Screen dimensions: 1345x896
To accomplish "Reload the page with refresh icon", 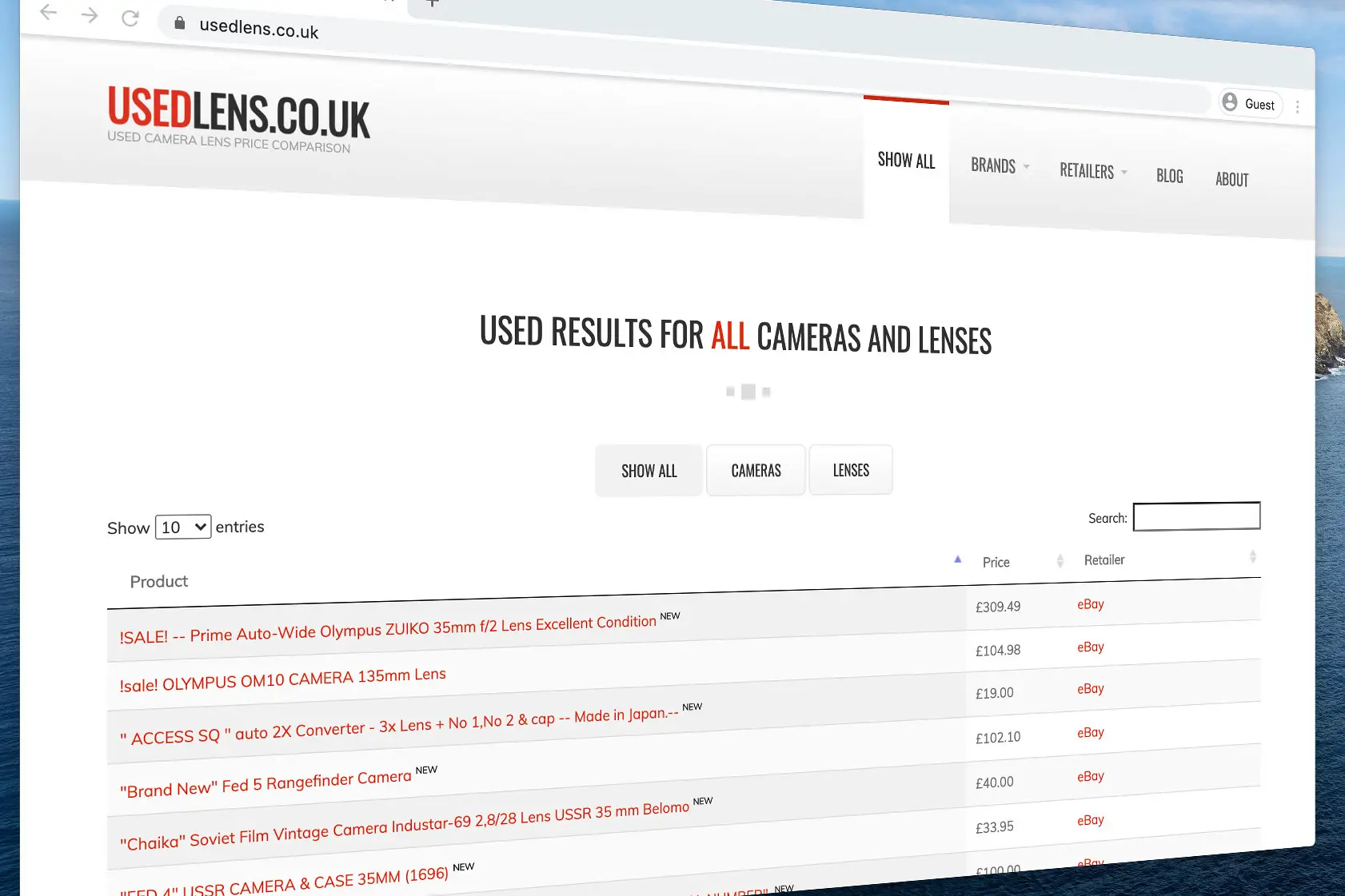I will coord(130,18).
